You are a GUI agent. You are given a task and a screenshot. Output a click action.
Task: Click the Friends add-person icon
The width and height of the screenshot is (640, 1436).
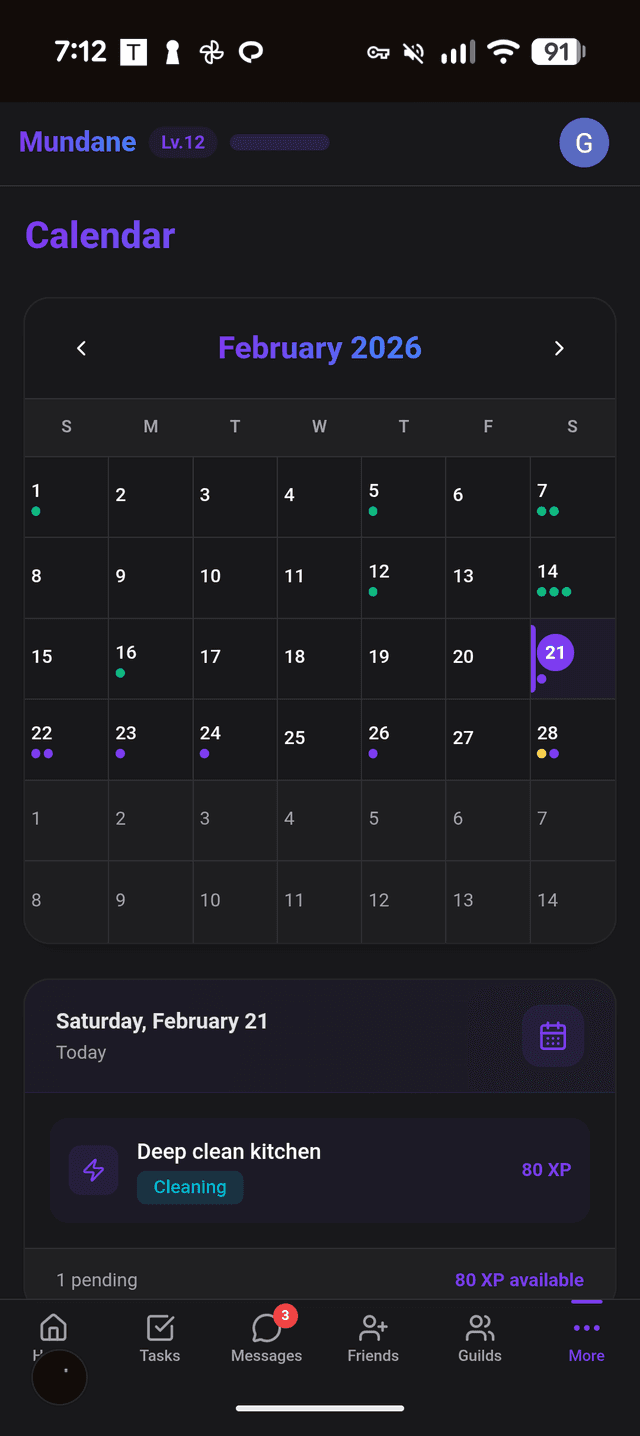[x=373, y=1327]
